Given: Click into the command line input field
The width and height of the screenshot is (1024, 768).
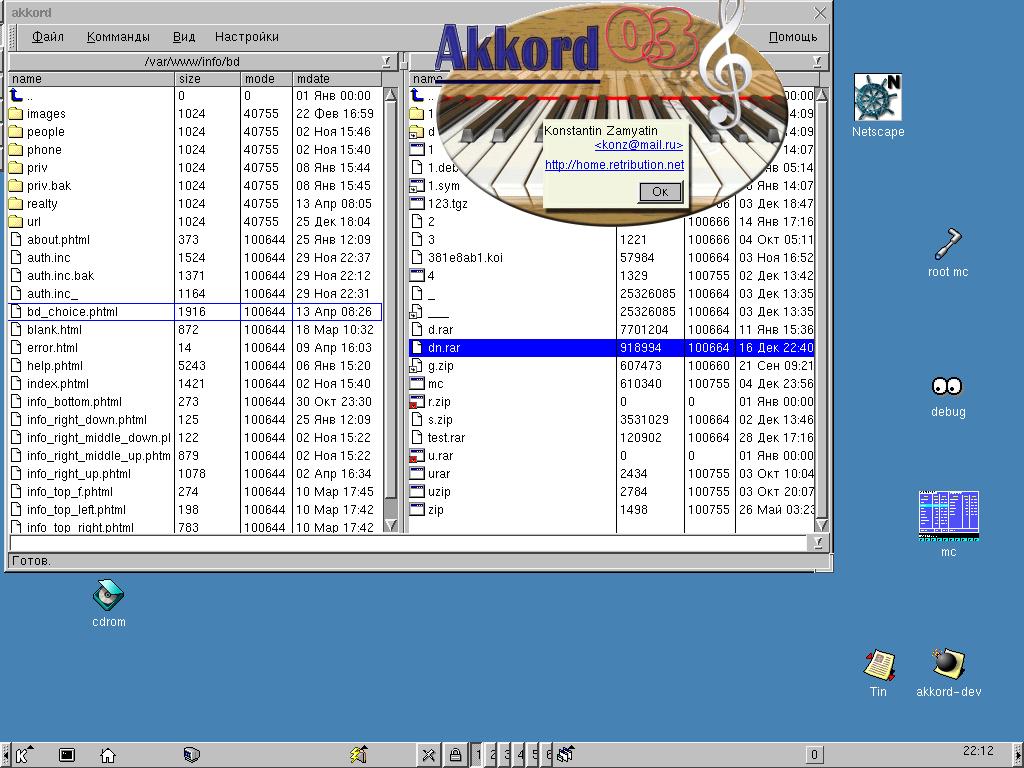Looking at the screenshot, I should 409,542.
